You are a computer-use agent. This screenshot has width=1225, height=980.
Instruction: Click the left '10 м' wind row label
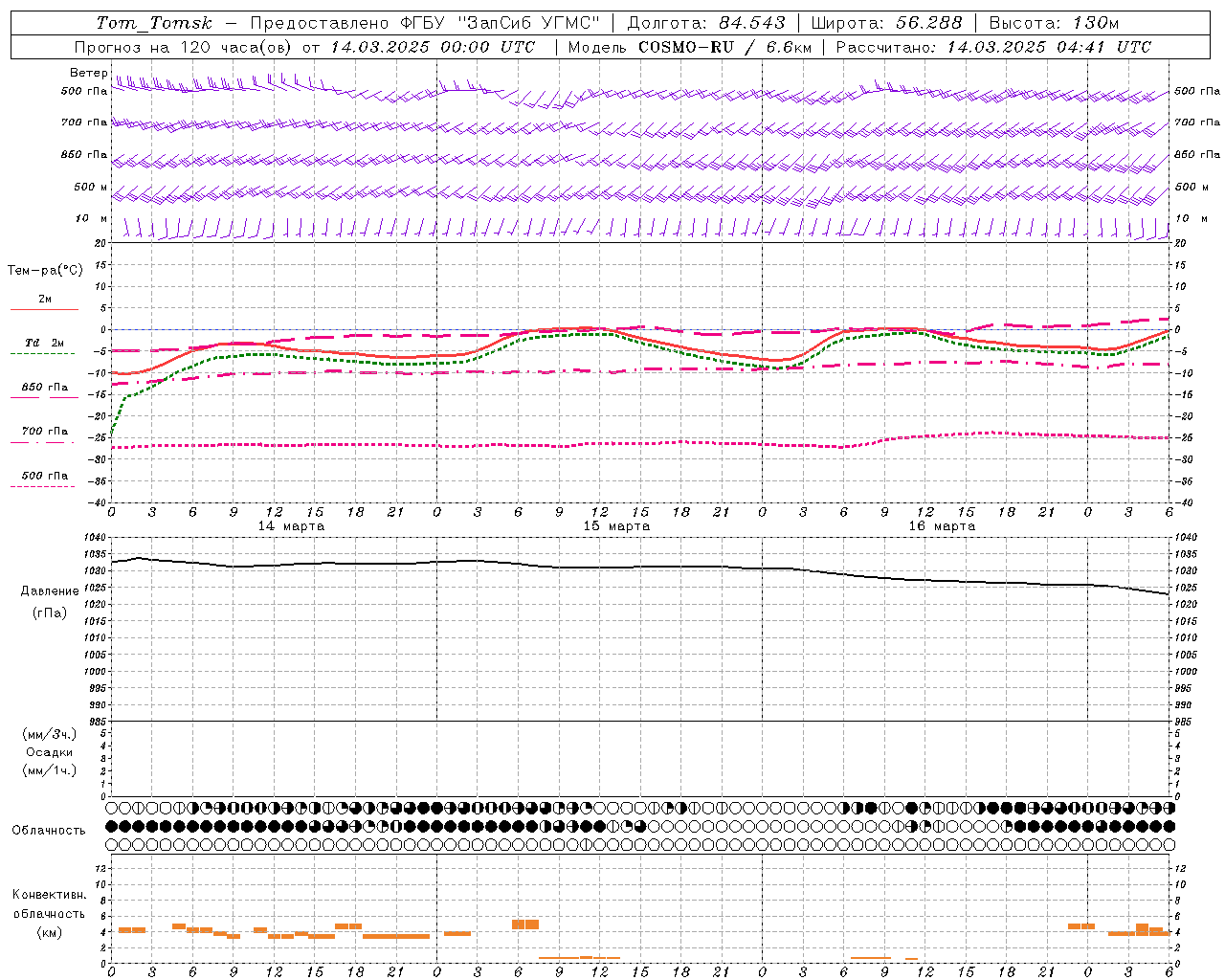pos(92,218)
